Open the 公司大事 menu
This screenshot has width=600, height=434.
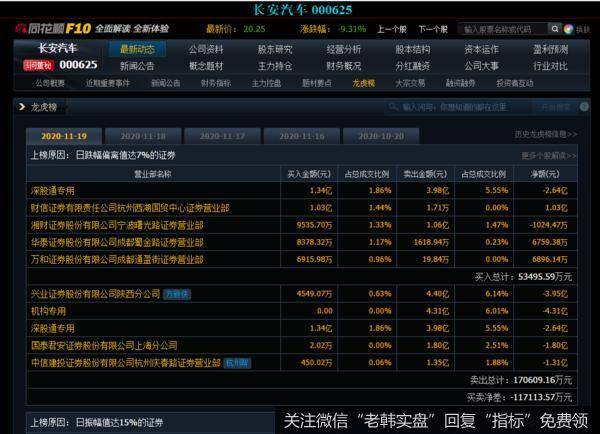(481, 66)
